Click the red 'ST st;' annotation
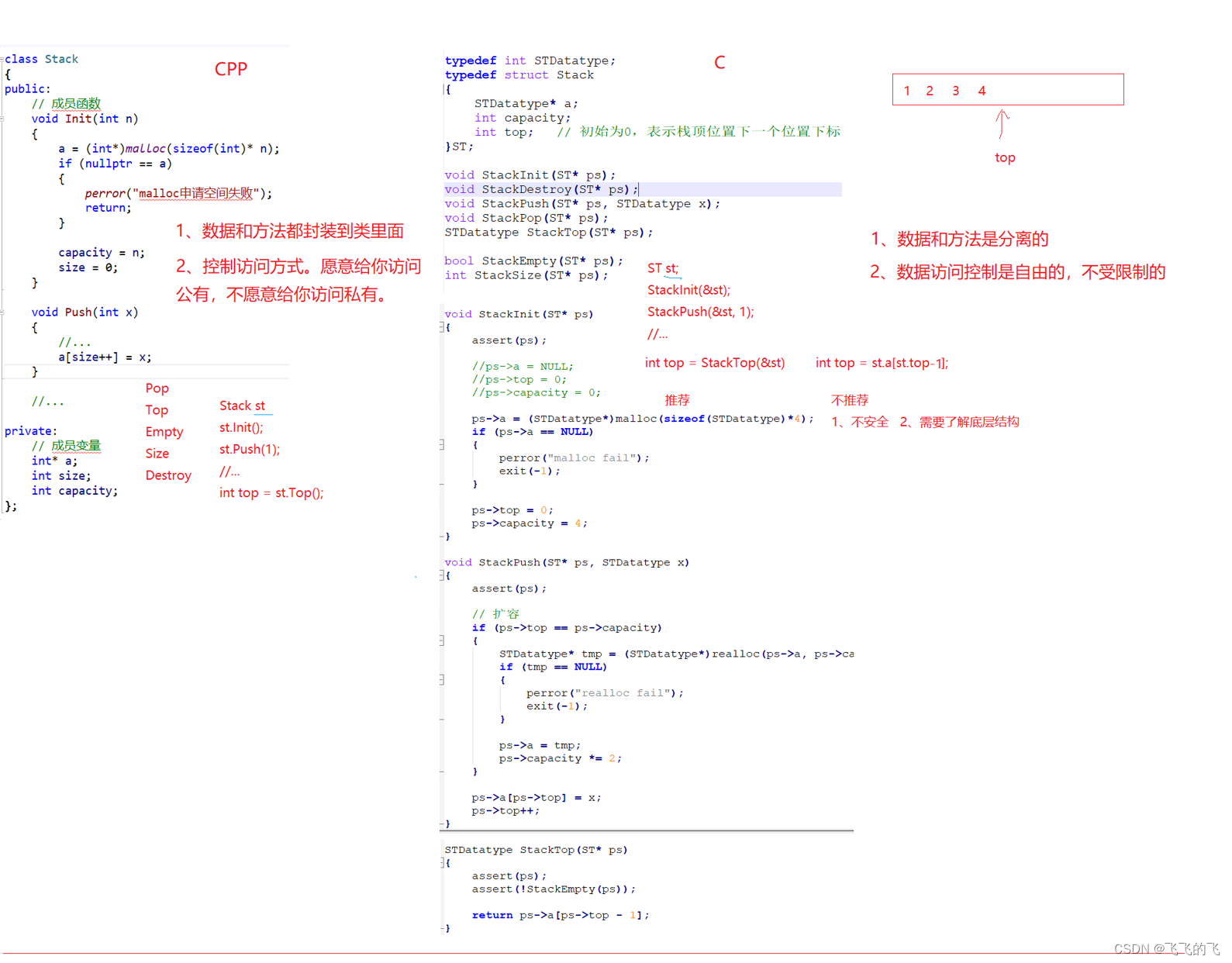Screen dimensions: 1232x963 pos(663,268)
